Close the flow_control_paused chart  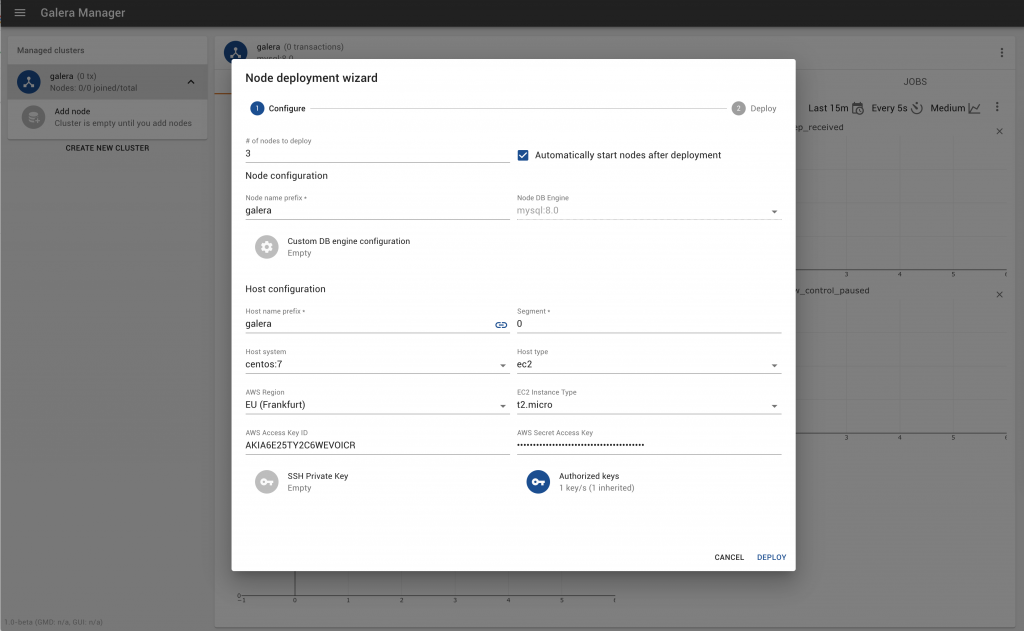[999, 295]
